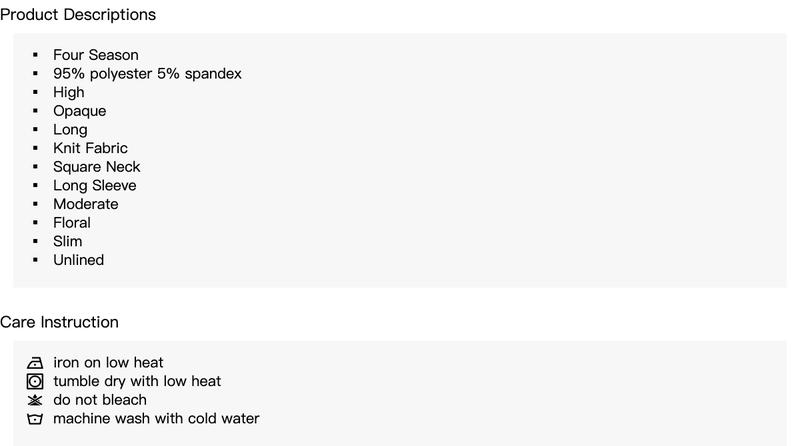The width and height of the screenshot is (800, 446).
Task: Click the Long Sleeve list item
Action: 95,186
